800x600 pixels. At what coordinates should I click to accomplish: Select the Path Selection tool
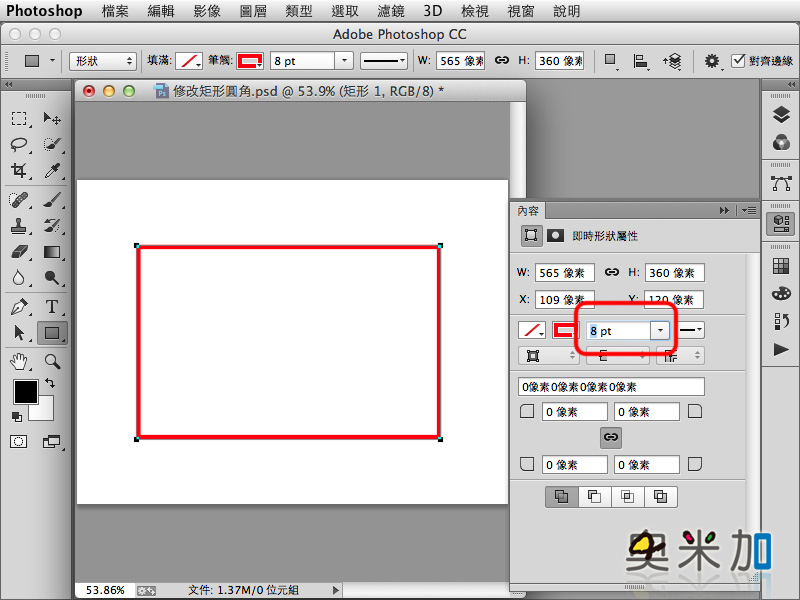coord(19,333)
